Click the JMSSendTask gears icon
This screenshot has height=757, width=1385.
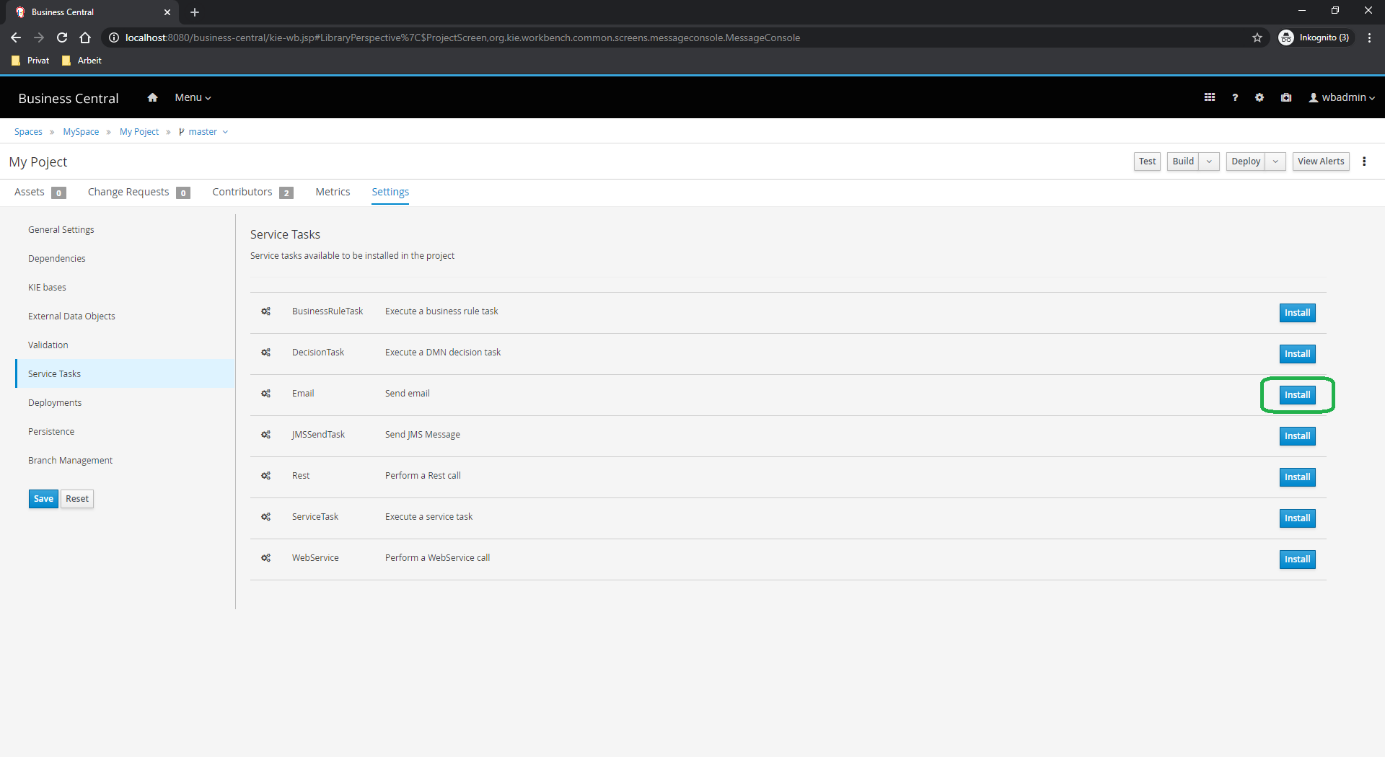pyautogui.click(x=266, y=434)
